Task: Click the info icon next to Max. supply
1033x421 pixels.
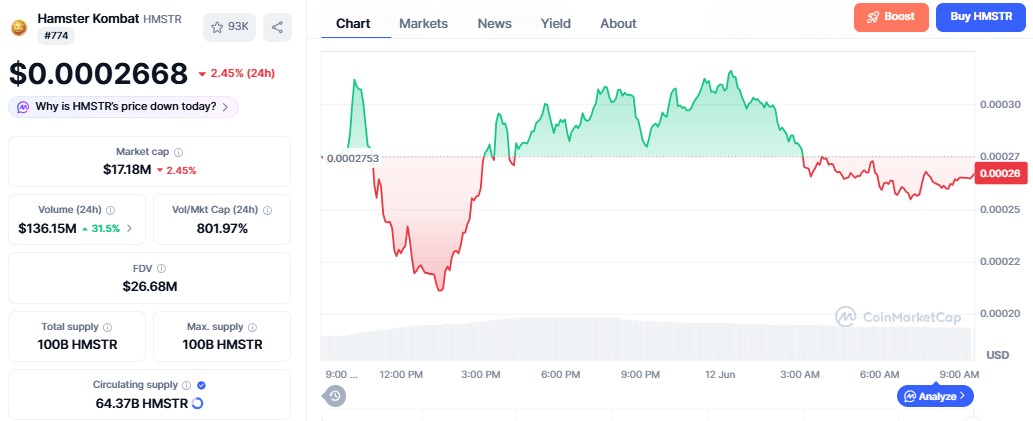Action: coord(253,327)
